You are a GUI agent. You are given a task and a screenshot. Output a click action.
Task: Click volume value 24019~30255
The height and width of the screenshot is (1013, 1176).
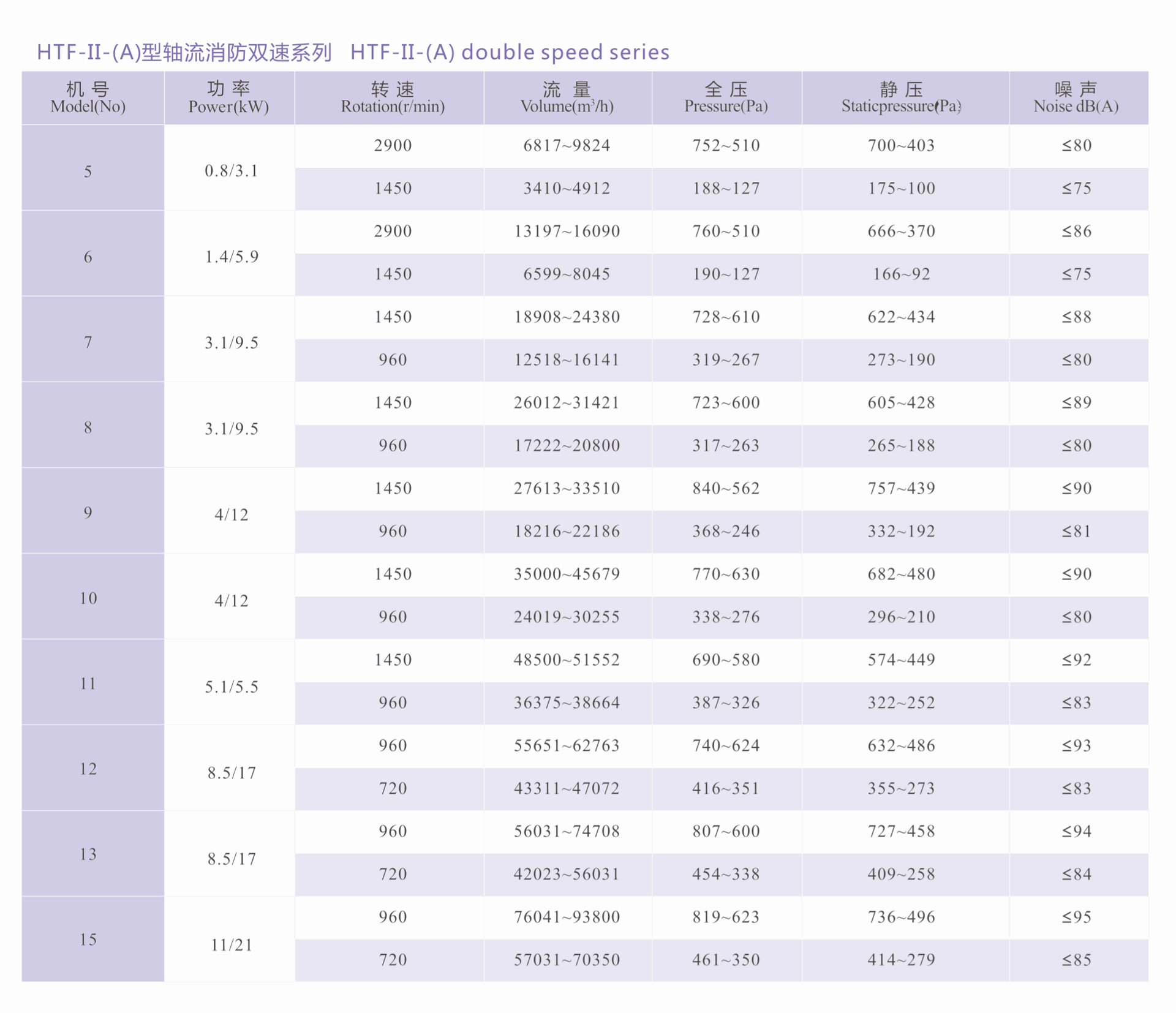pos(567,617)
